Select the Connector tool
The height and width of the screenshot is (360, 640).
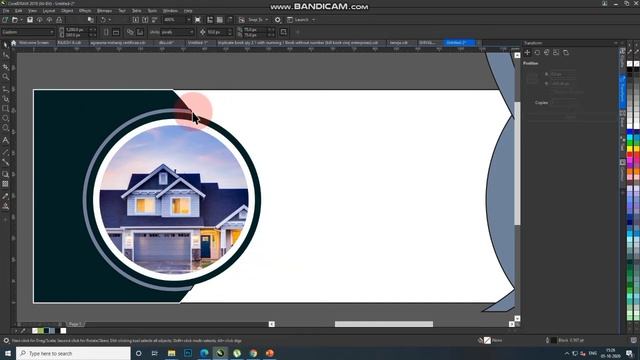5,162
